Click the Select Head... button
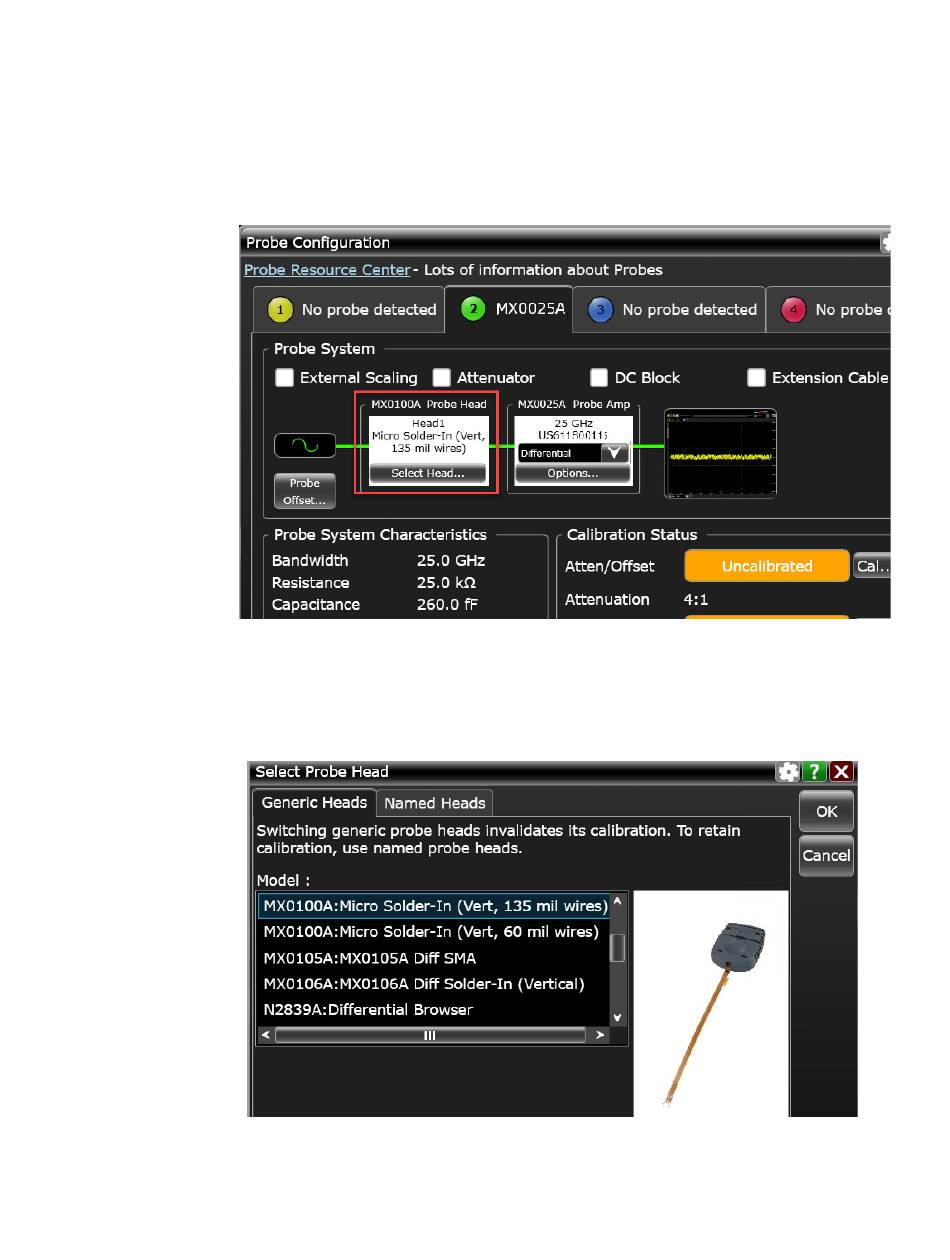The height and width of the screenshot is (1260, 950). pyautogui.click(x=427, y=473)
